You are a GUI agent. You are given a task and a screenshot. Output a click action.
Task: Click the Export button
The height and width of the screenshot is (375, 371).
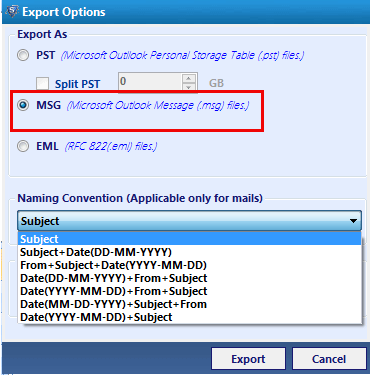click(x=248, y=359)
